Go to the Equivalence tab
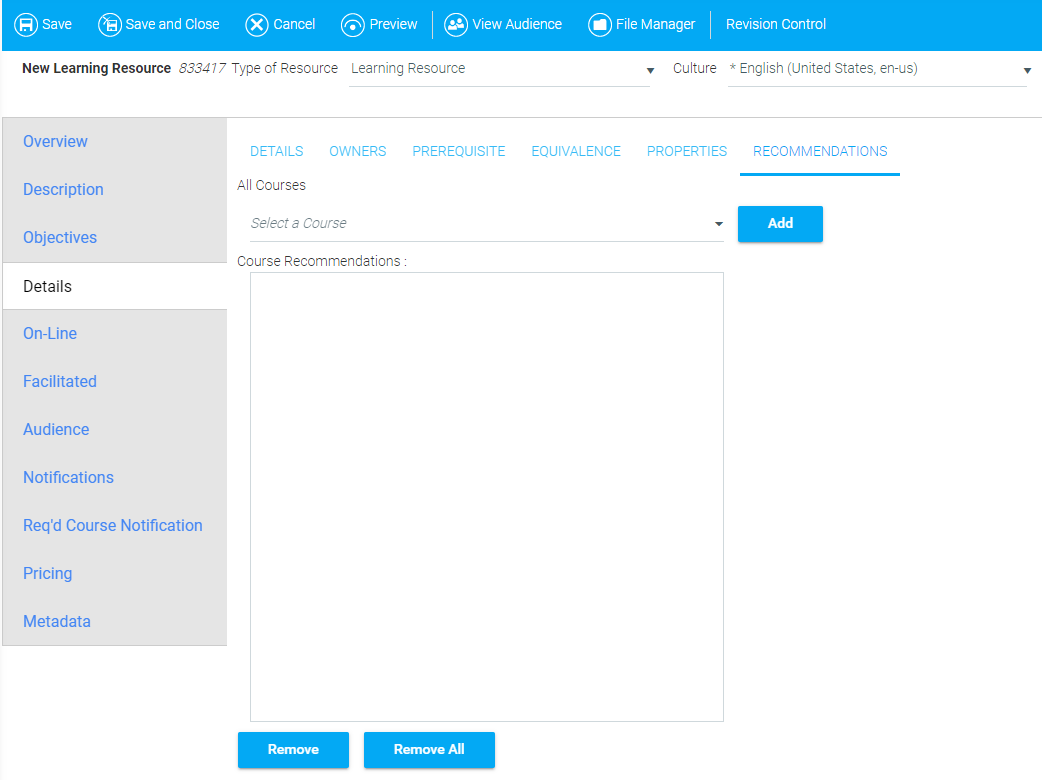The image size is (1042, 780). [x=576, y=151]
